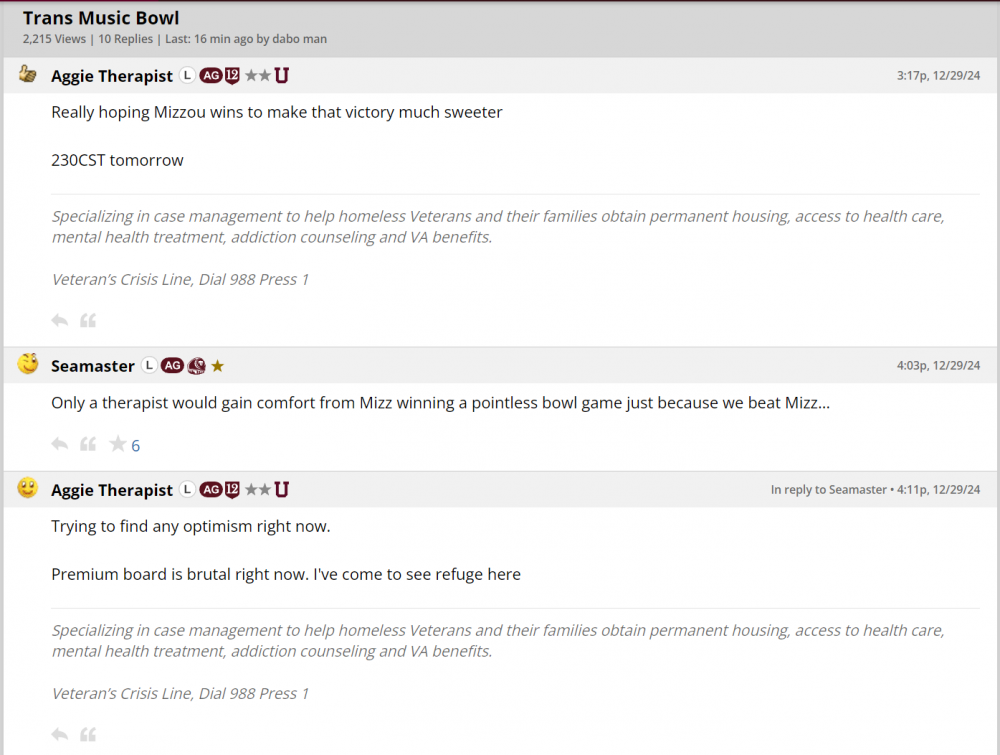Click the AG badge on first post
Image resolution: width=1000 pixels, height=755 pixels.
click(x=210, y=76)
